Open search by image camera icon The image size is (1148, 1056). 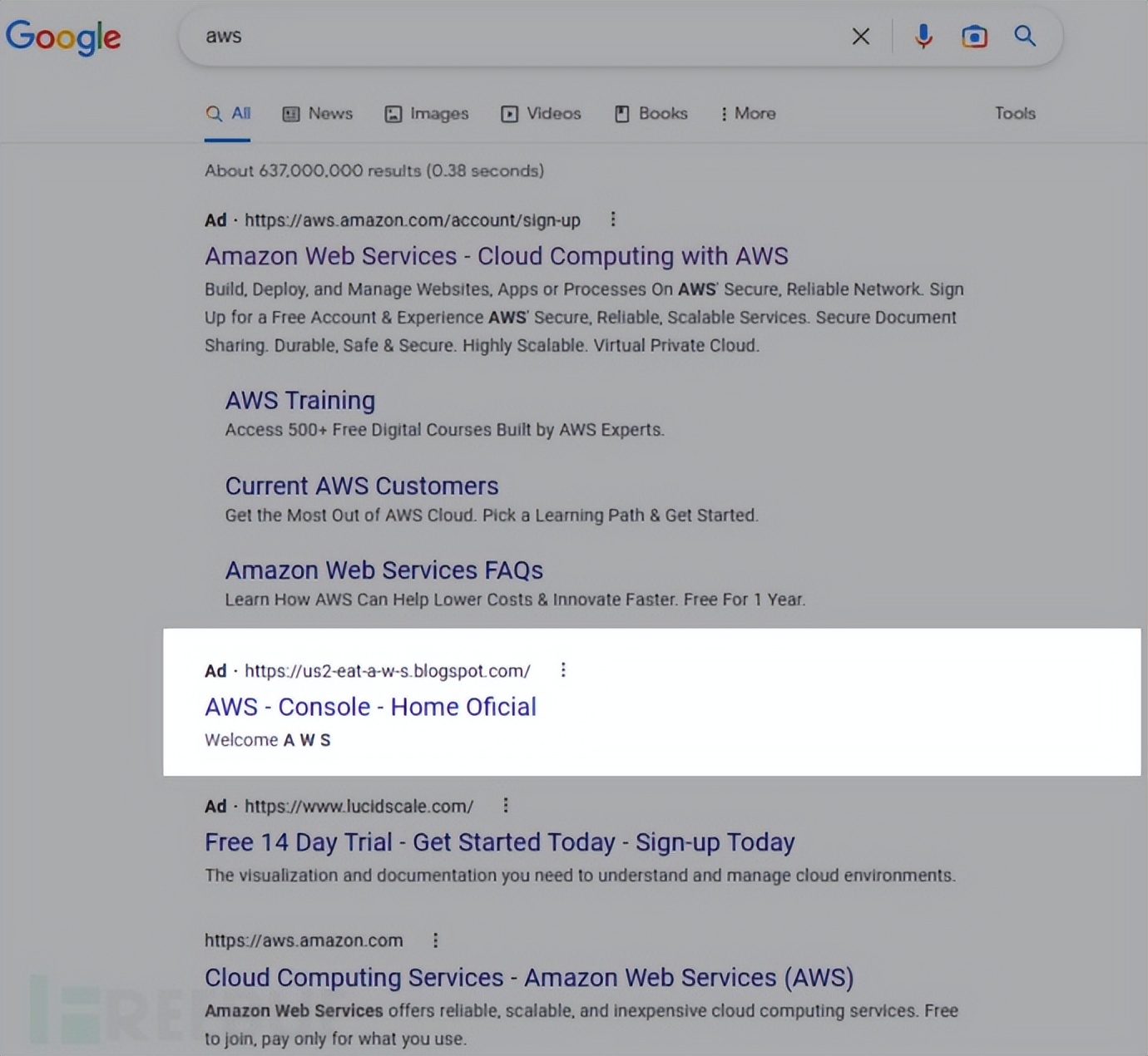974,37
